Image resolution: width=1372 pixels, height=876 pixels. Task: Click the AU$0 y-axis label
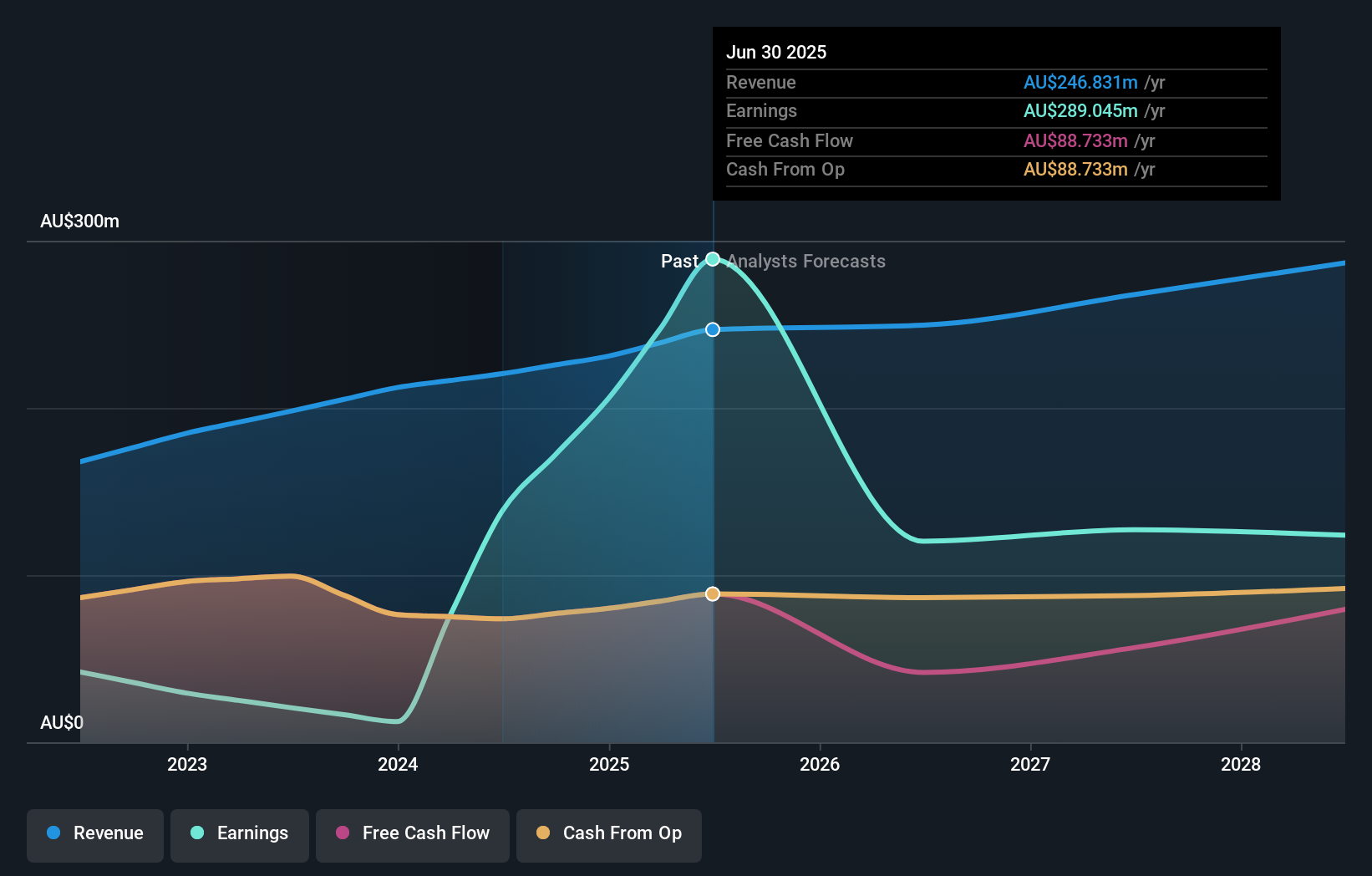coord(62,722)
